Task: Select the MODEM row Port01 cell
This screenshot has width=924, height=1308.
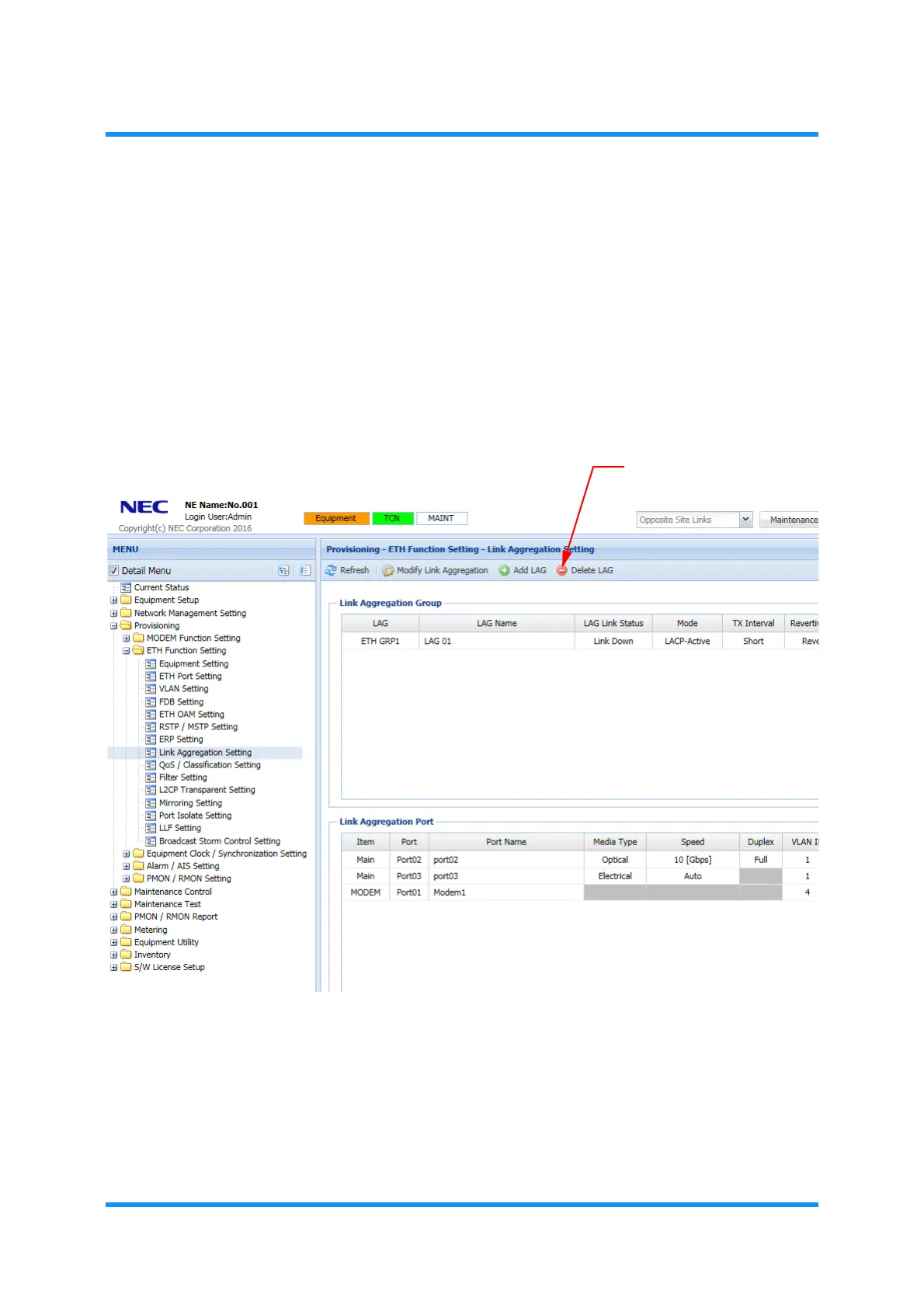Action: click(x=409, y=892)
